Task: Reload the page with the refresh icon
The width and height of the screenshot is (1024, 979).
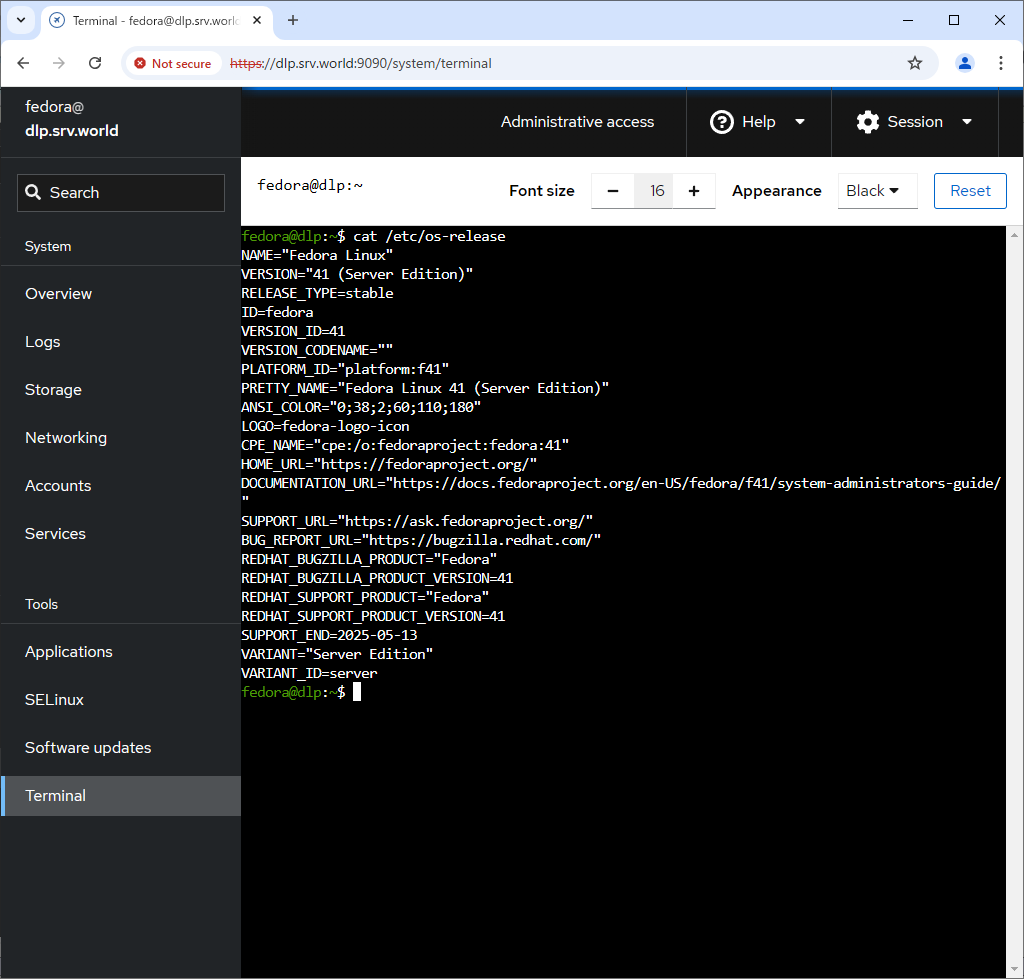Action: tap(95, 63)
